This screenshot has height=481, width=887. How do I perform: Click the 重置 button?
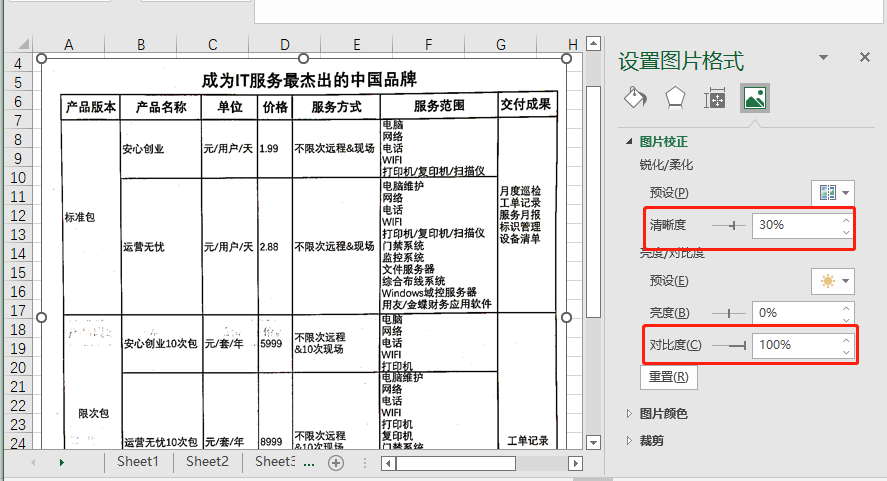click(668, 377)
